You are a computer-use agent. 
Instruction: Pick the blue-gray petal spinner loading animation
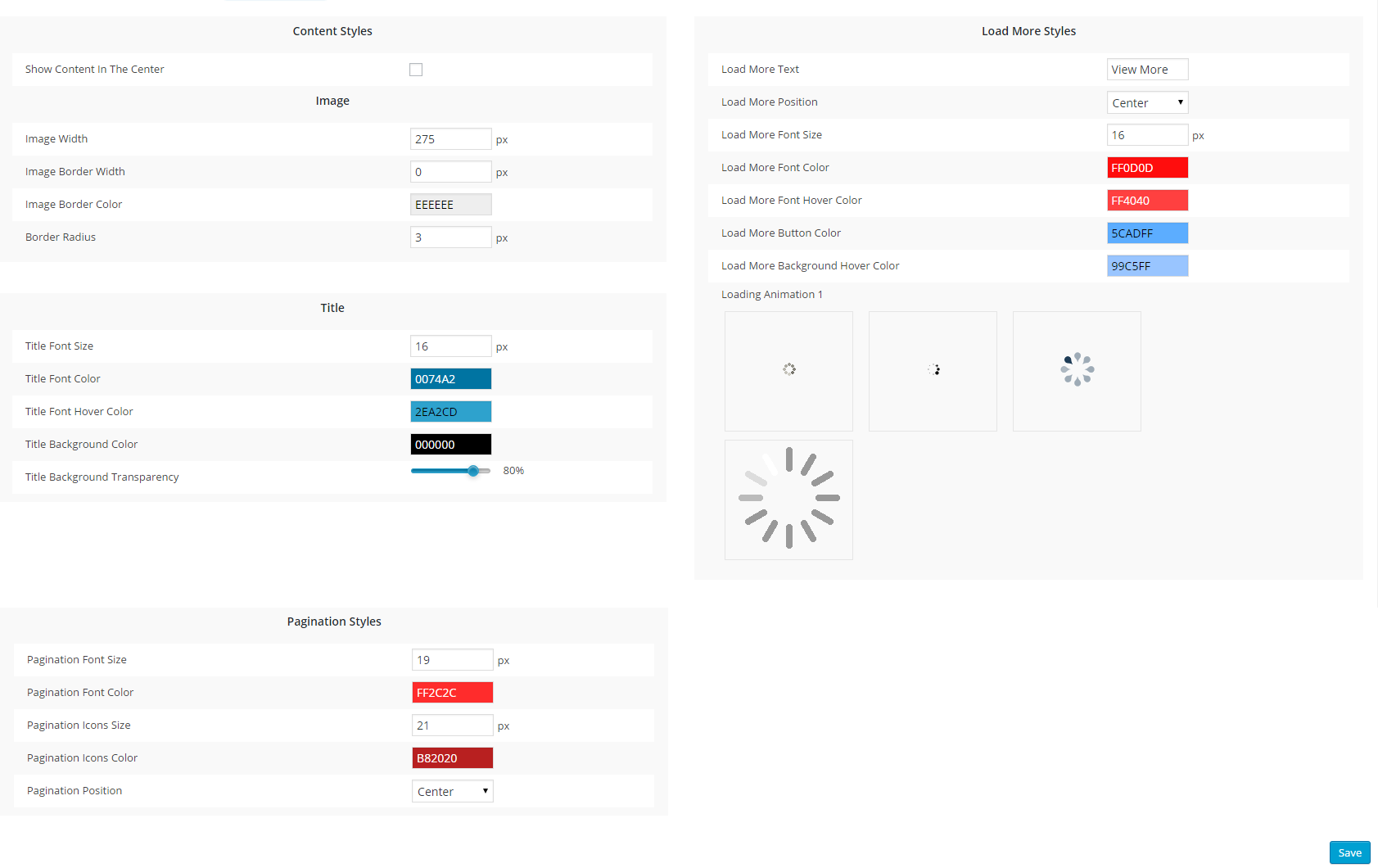click(1077, 371)
